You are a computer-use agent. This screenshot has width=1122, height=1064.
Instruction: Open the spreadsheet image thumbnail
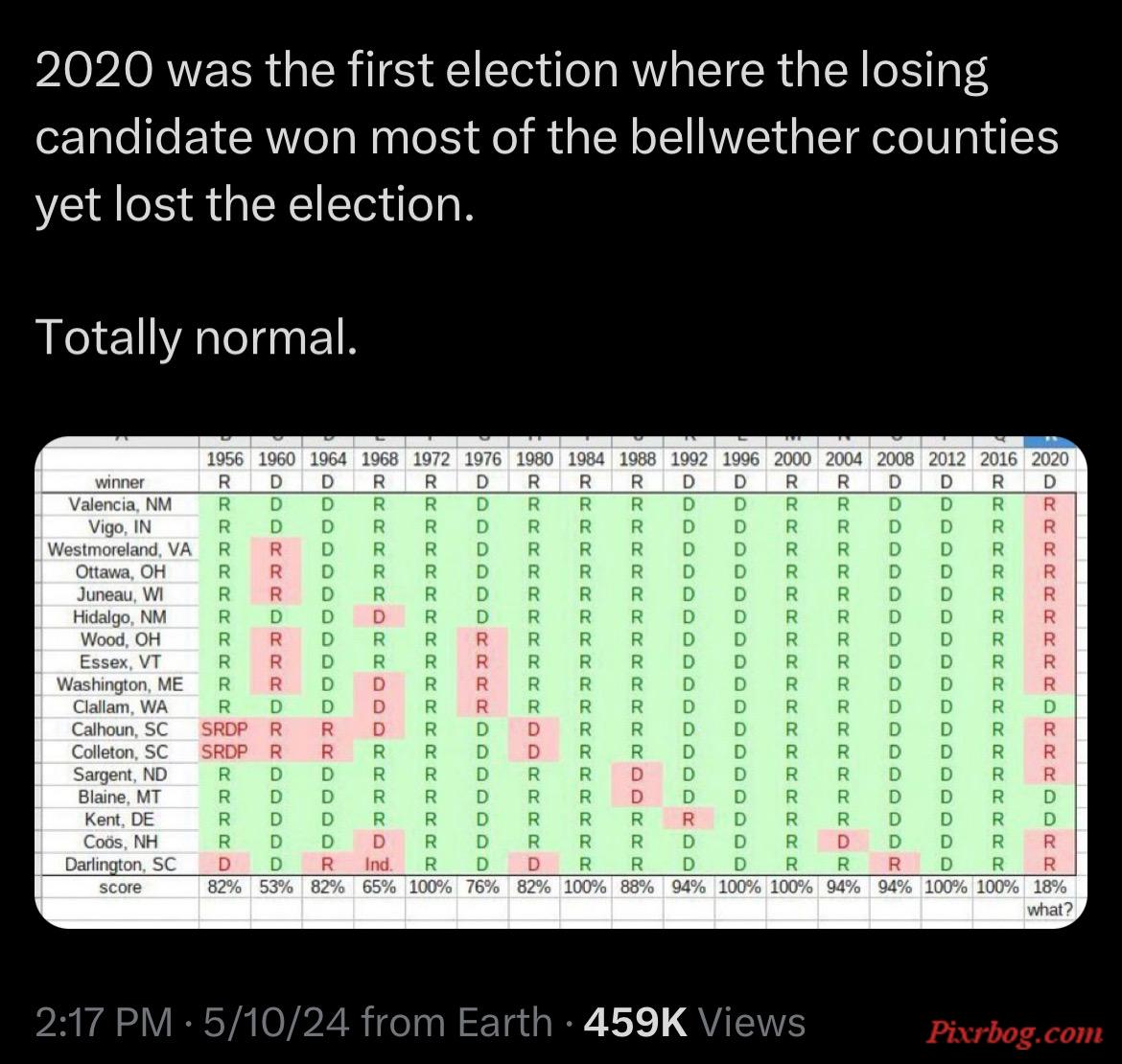click(561, 682)
